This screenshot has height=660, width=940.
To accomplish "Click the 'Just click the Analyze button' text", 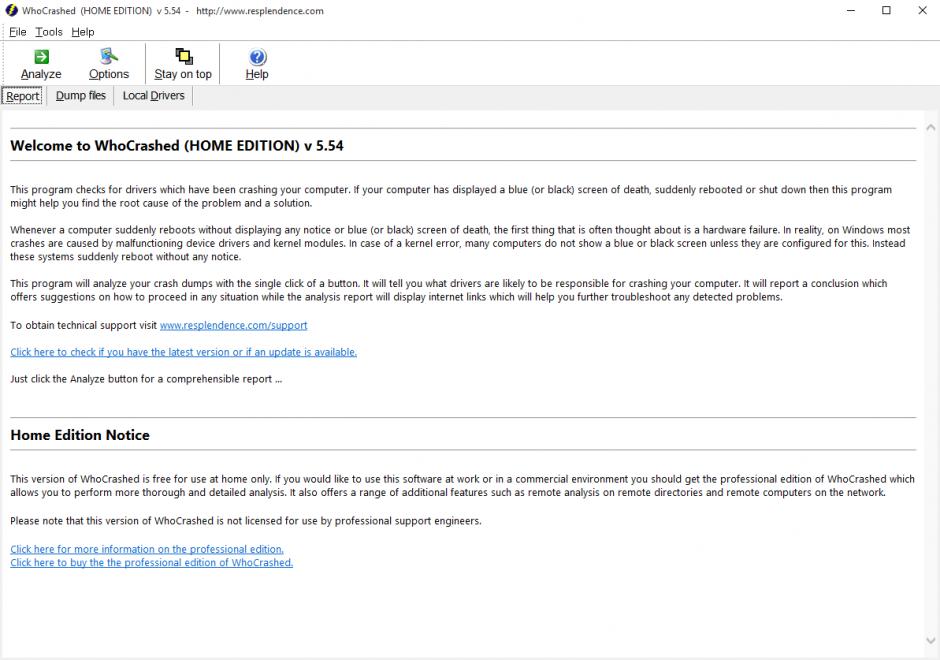I will 146,379.
